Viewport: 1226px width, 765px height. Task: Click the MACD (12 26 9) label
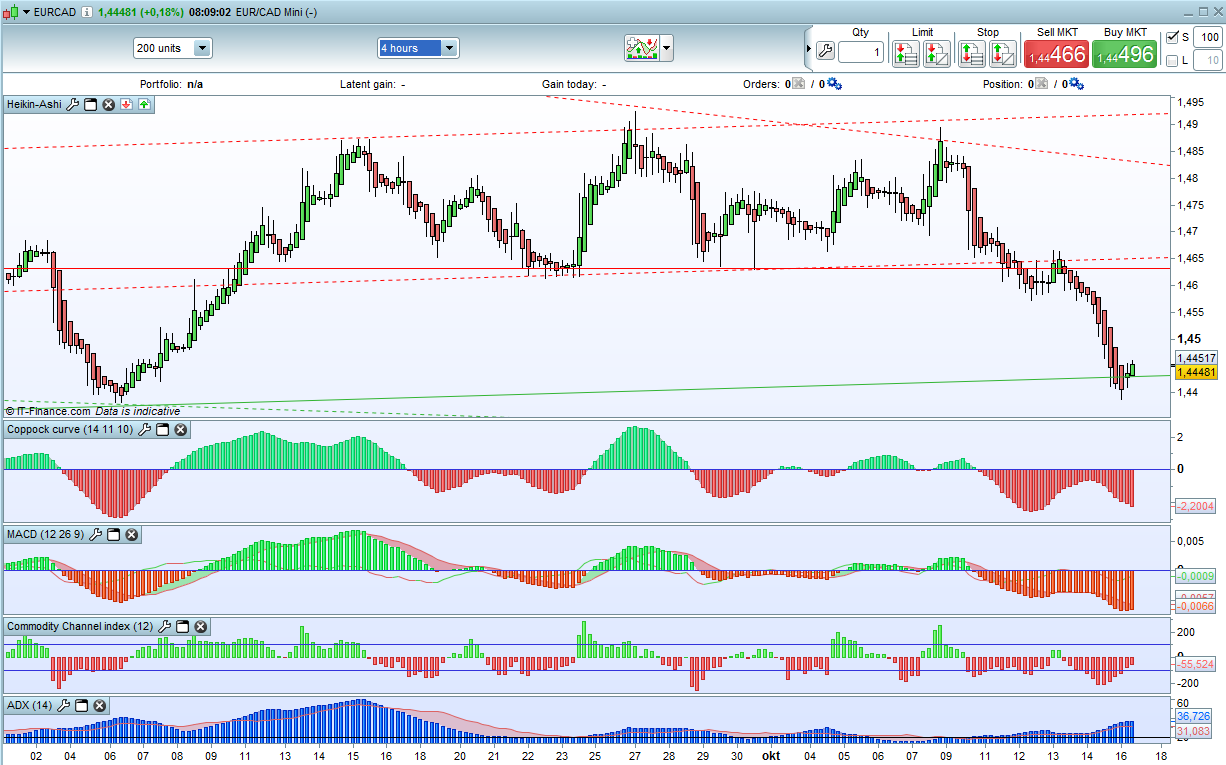coord(45,535)
